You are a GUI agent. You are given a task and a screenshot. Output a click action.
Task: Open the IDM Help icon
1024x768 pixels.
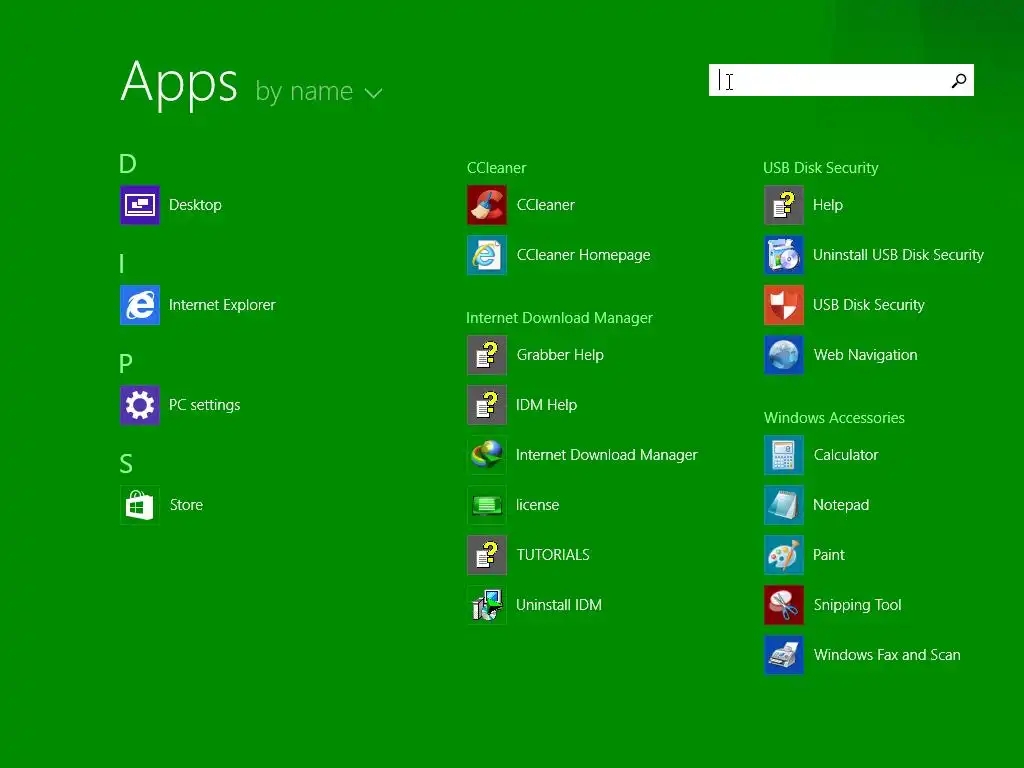tap(487, 405)
